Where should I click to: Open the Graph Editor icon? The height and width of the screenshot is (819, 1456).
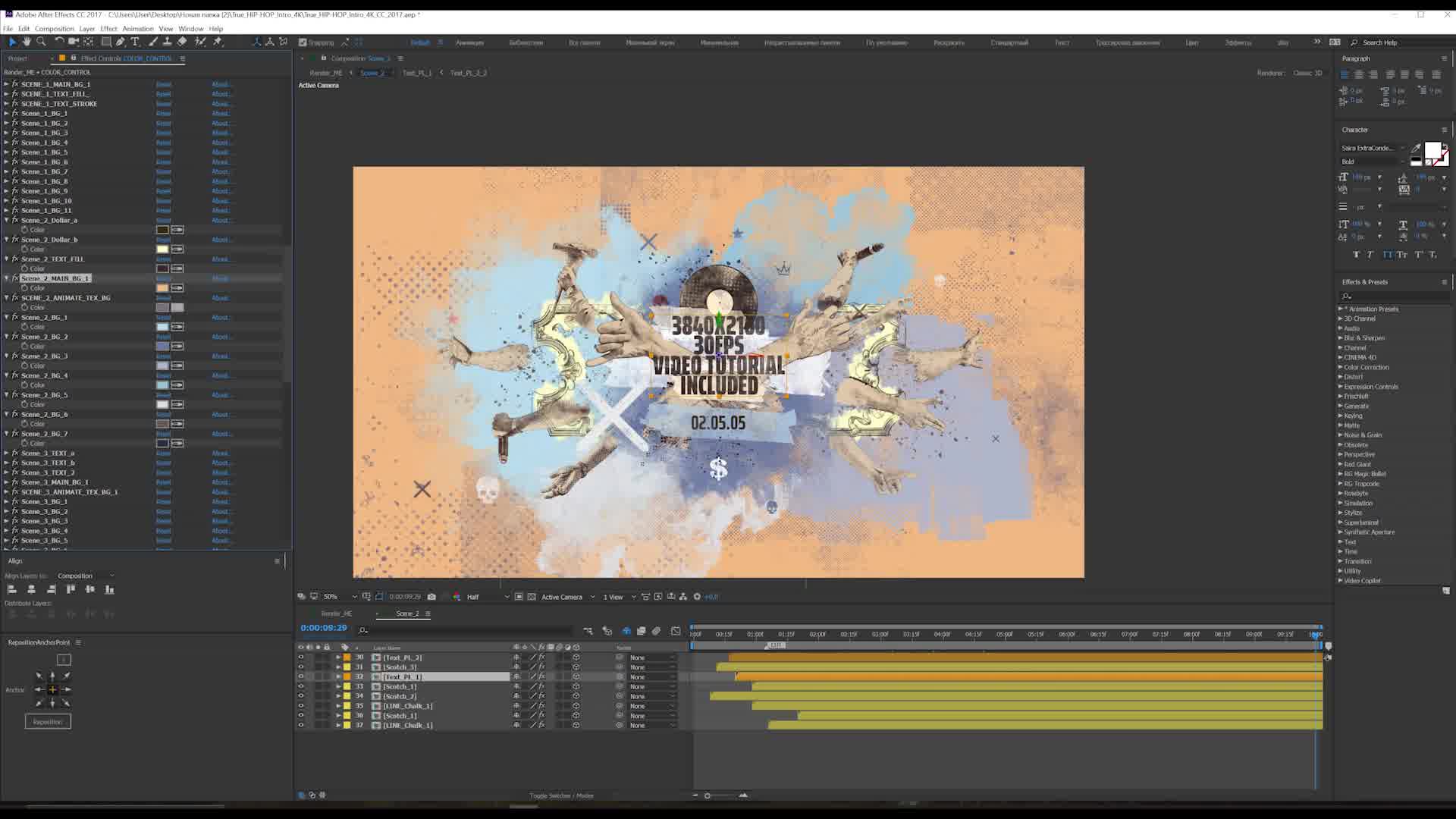676,631
